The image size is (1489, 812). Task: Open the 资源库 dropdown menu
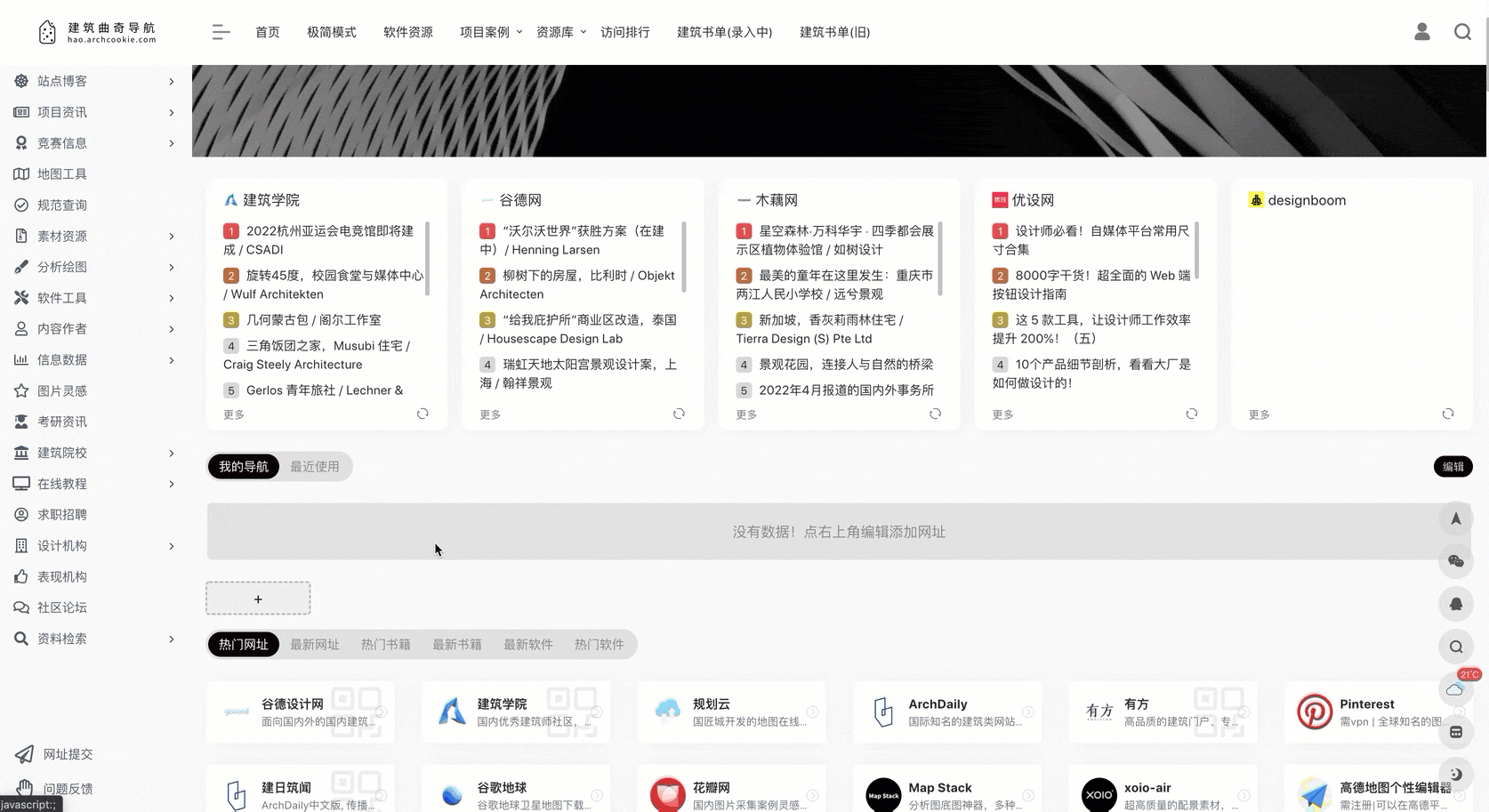click(561, 32)
